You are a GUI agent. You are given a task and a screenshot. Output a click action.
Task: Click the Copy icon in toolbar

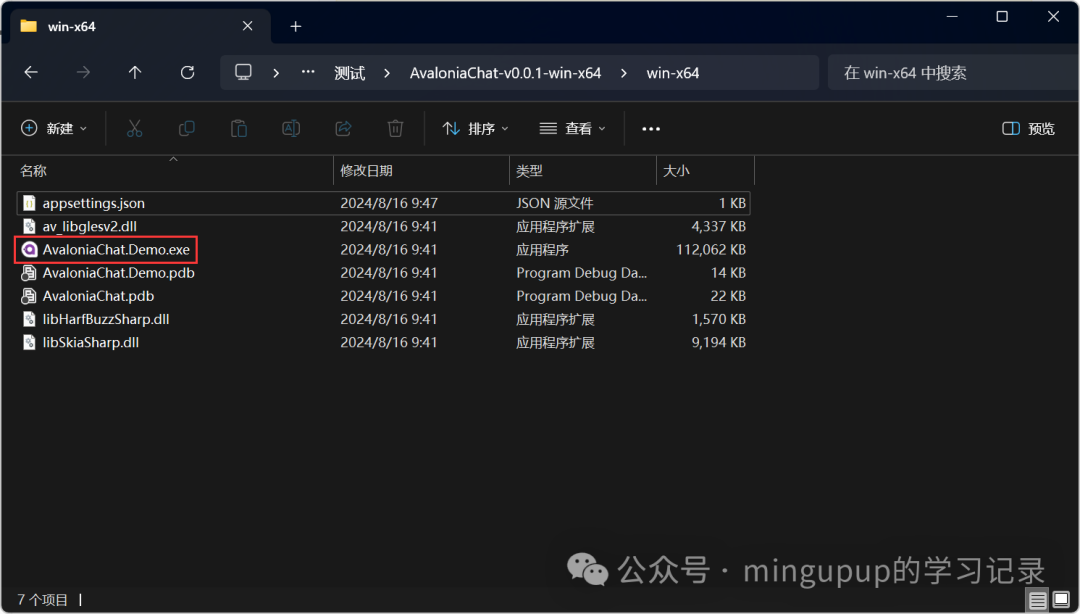click(186, 128)
